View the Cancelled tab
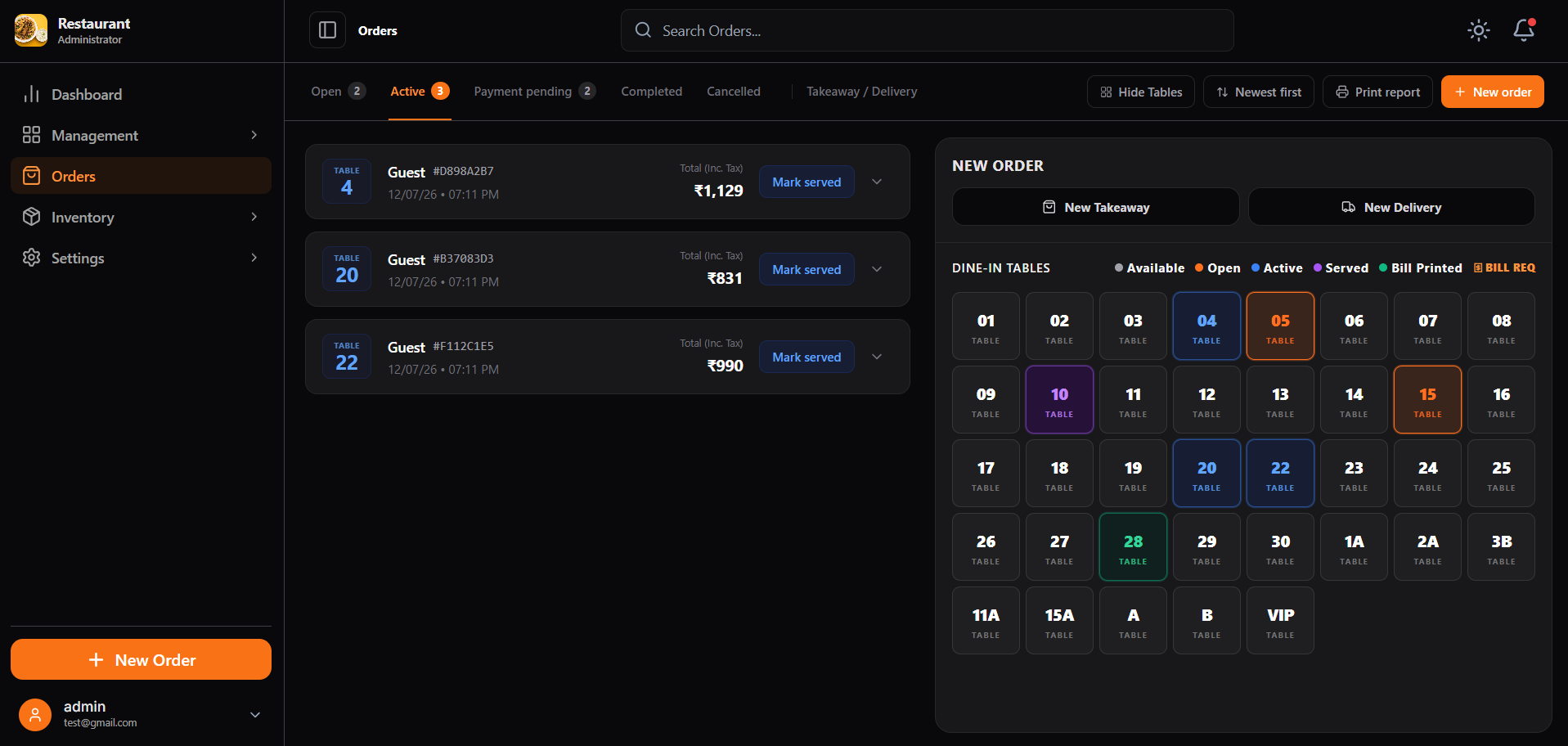Viewport: 1568px width, 746px height. pos(734,91)
